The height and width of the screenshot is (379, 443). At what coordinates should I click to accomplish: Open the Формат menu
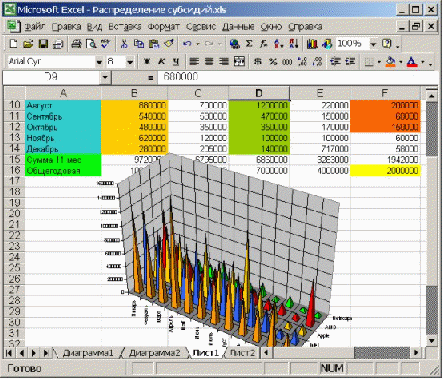[164, 27]
